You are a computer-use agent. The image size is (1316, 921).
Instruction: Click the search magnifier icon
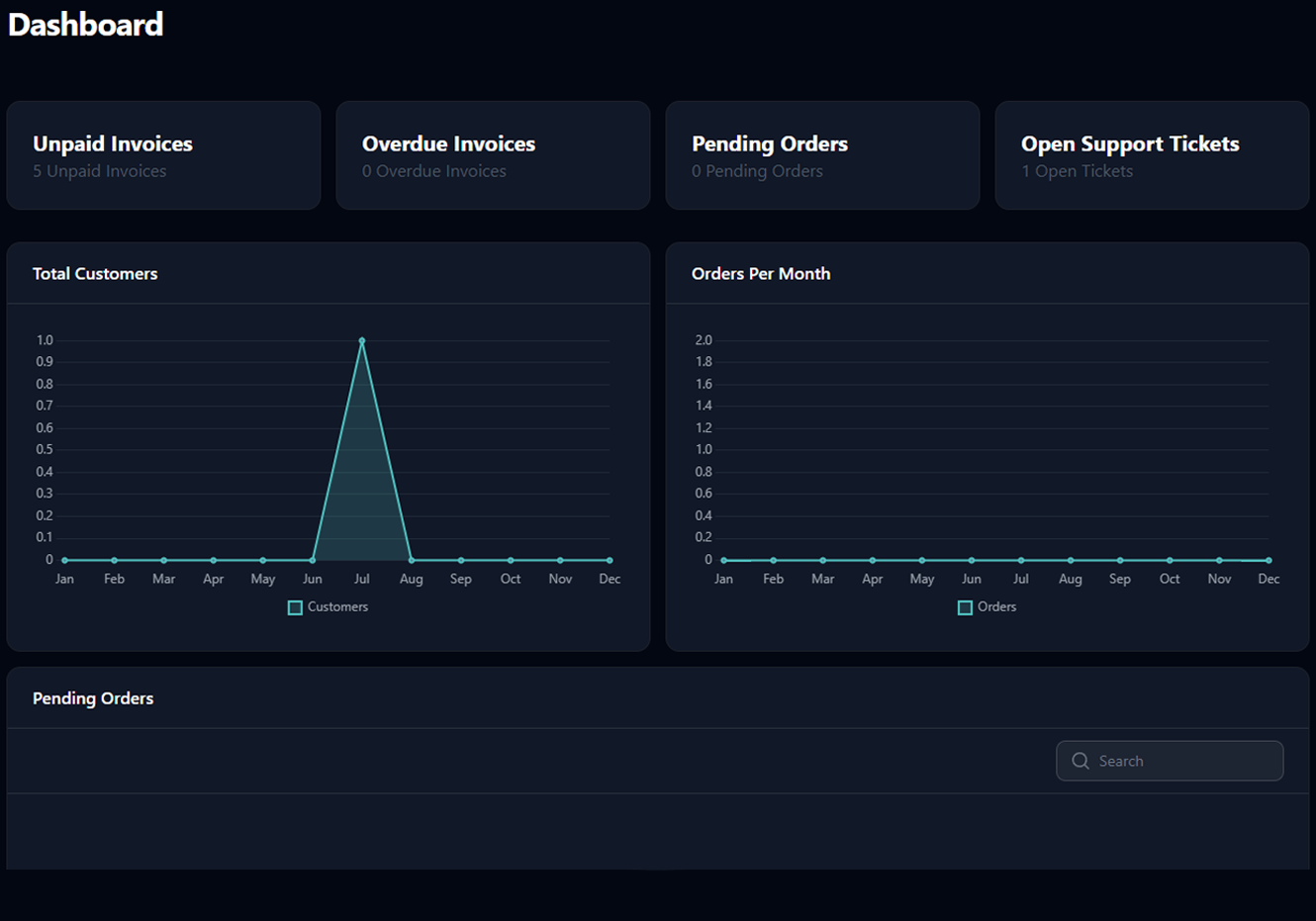point(1081,761)
